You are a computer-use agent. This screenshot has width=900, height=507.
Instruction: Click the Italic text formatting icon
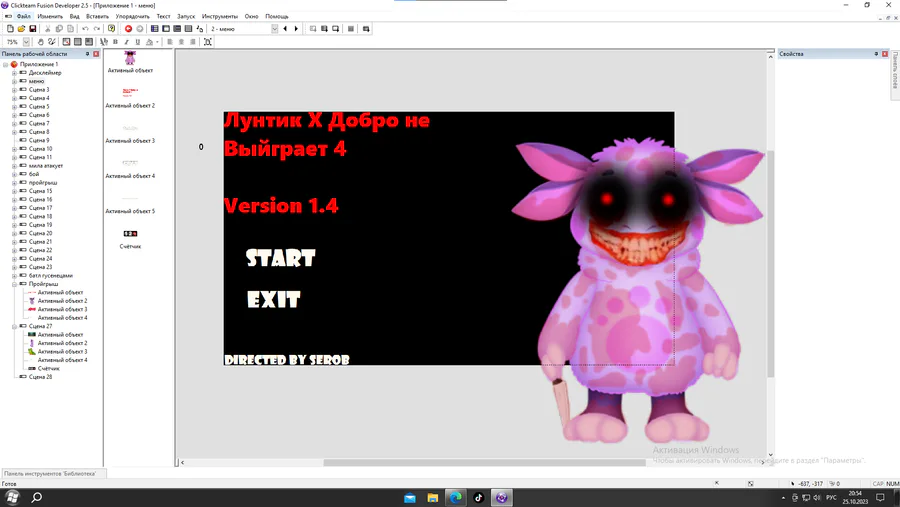click(126, 42)
